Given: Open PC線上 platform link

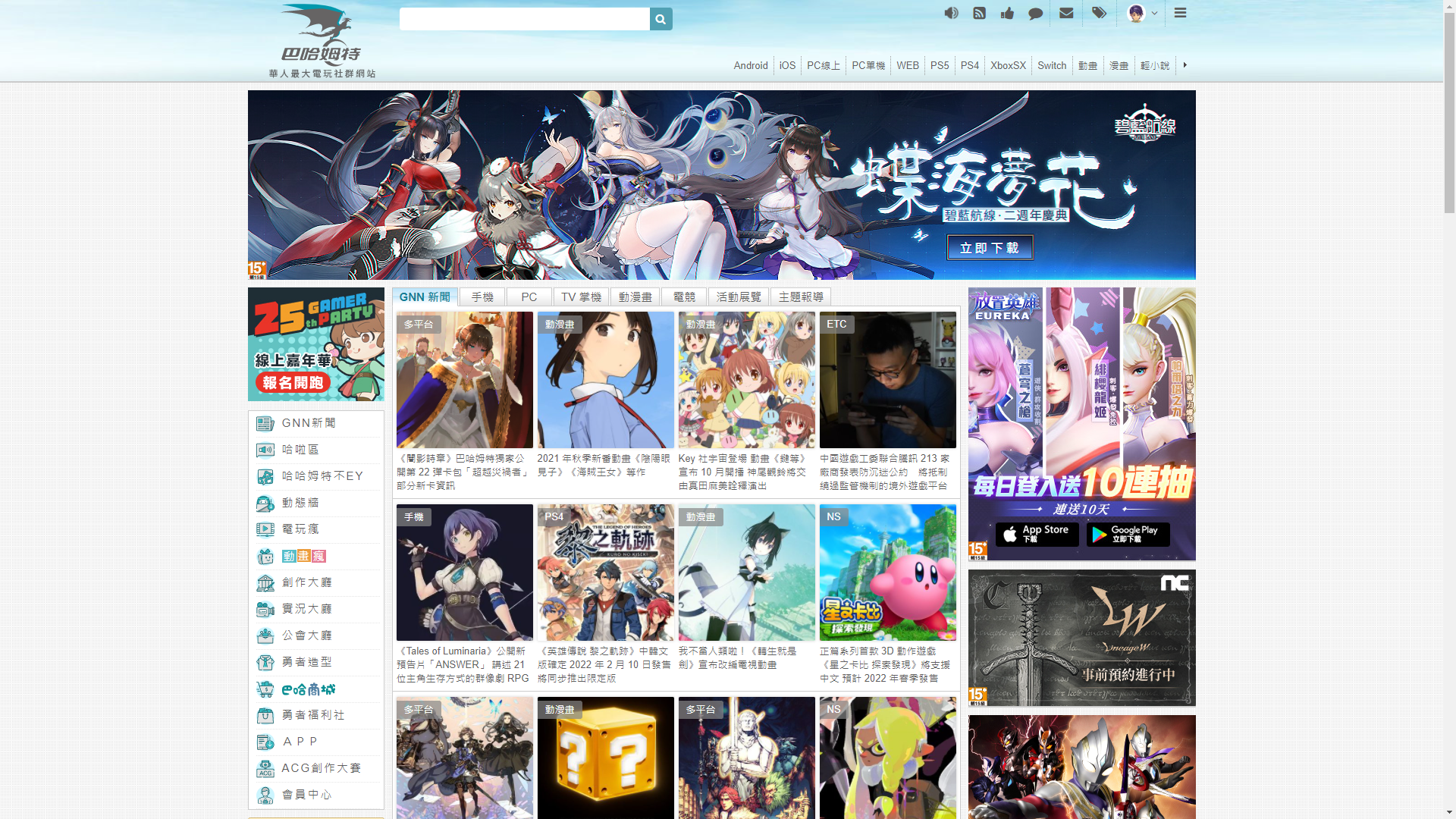Looking at the screenshot, I should [x=824, y=65].
